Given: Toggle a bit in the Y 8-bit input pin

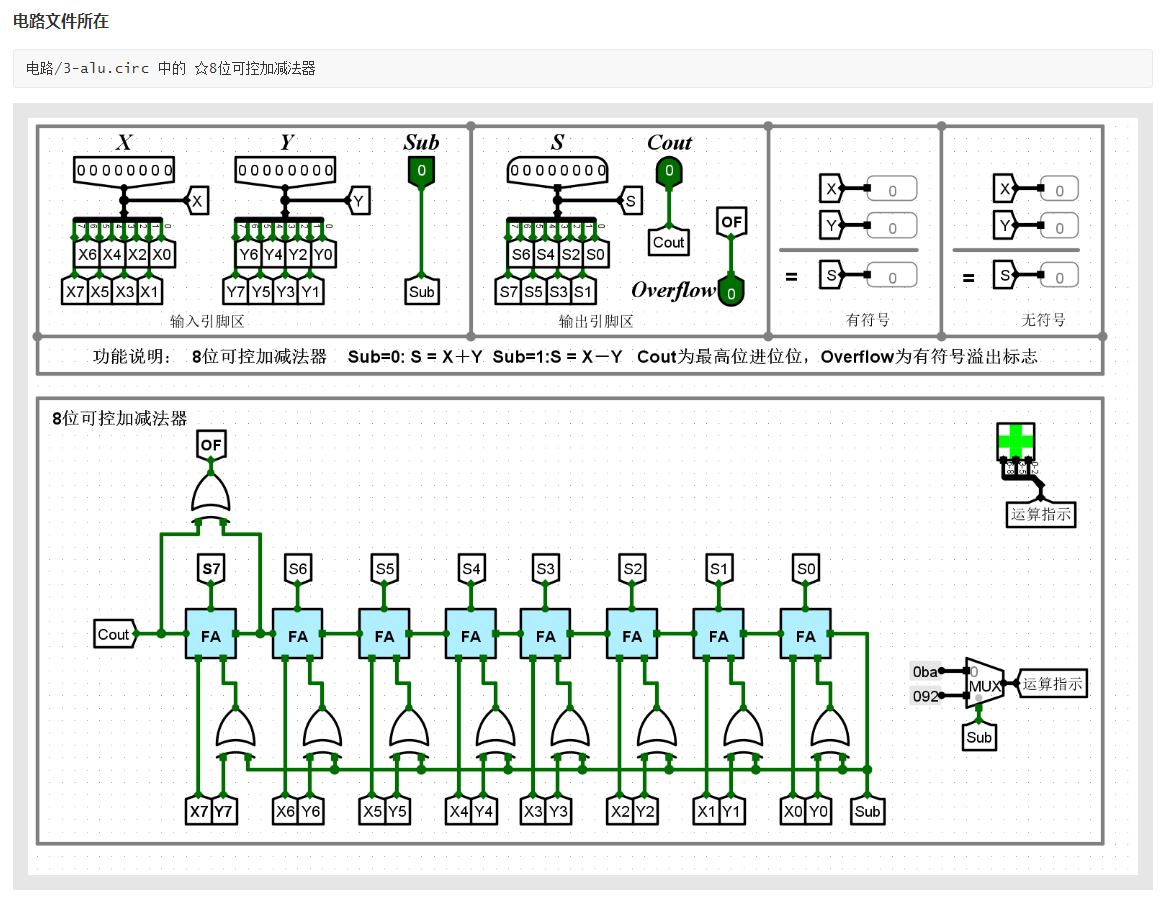Looking at the screenshot, I should (285, 170).
